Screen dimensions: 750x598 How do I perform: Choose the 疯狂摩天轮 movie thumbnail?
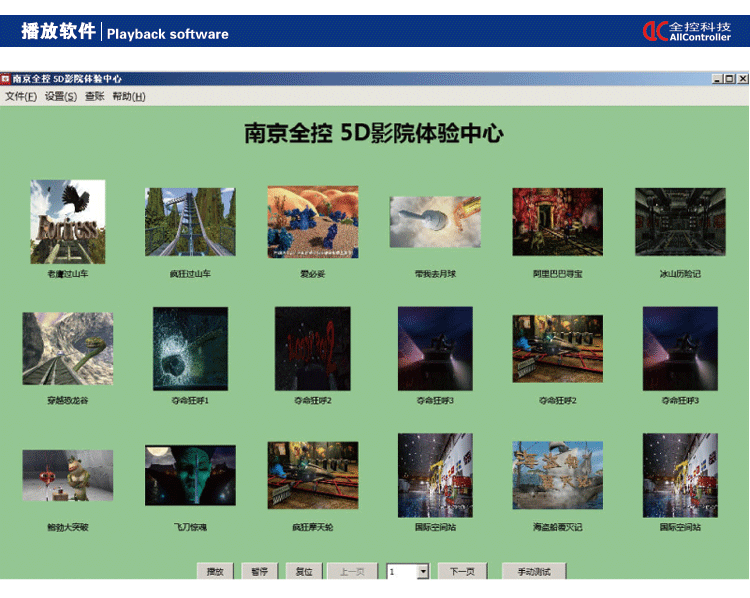(x=312, y=475)
